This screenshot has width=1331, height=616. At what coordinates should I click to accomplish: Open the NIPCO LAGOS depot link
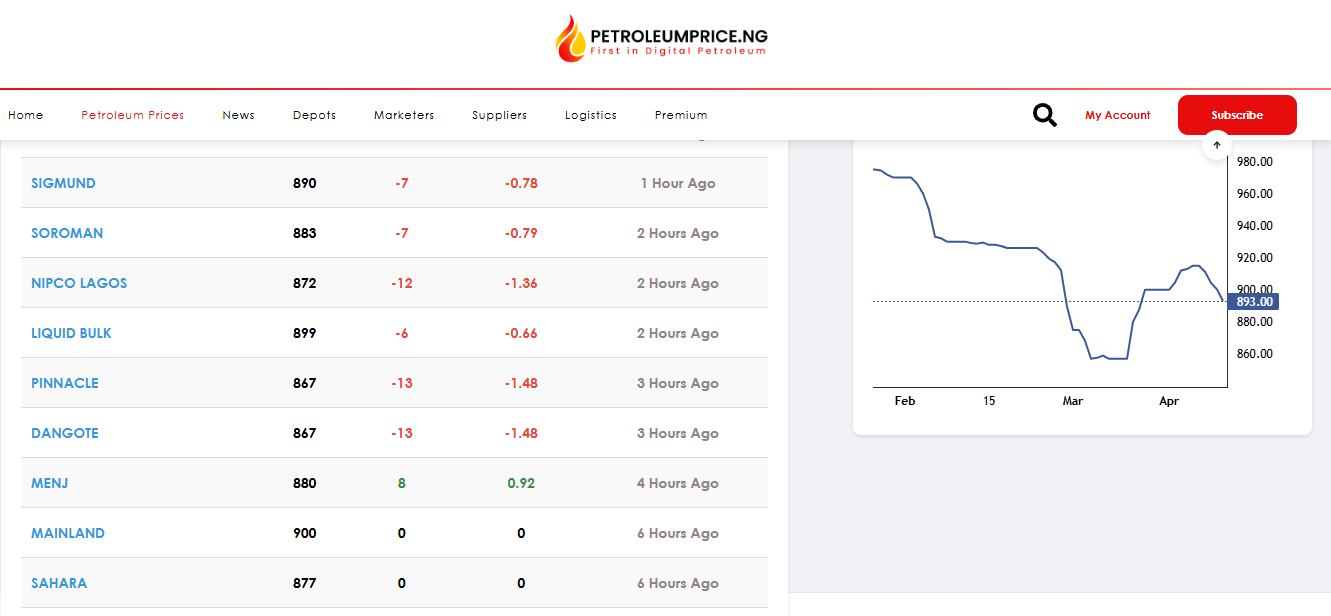click(x=79, y=283)
